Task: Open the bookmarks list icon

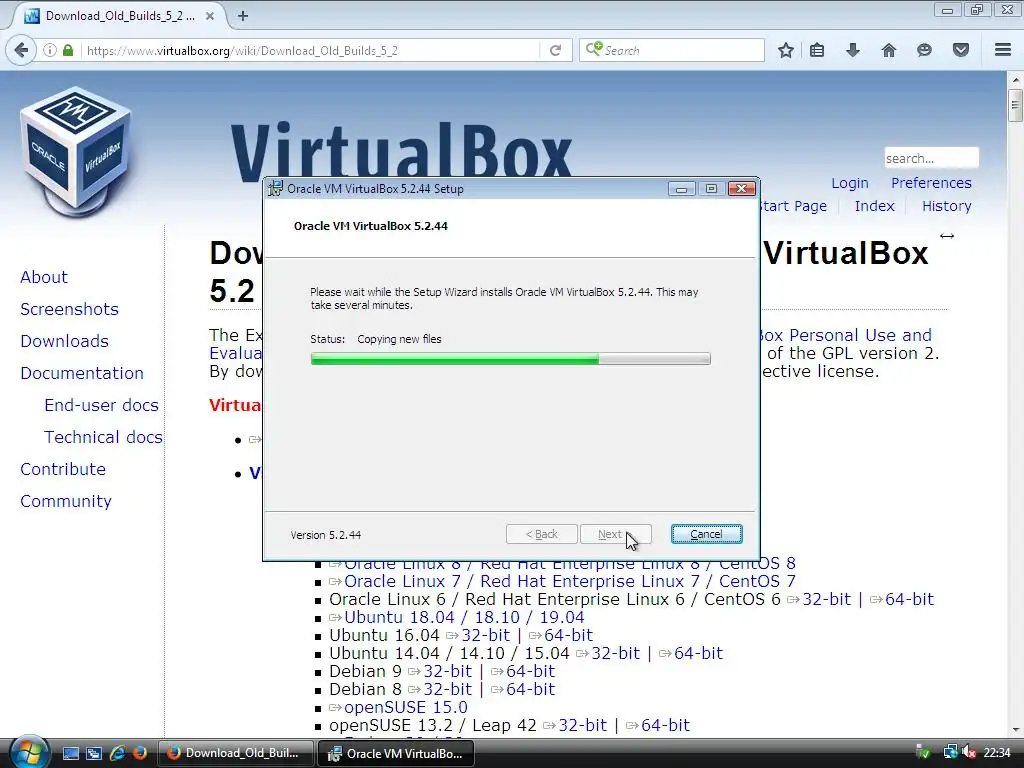Action: tap(817, 50)
